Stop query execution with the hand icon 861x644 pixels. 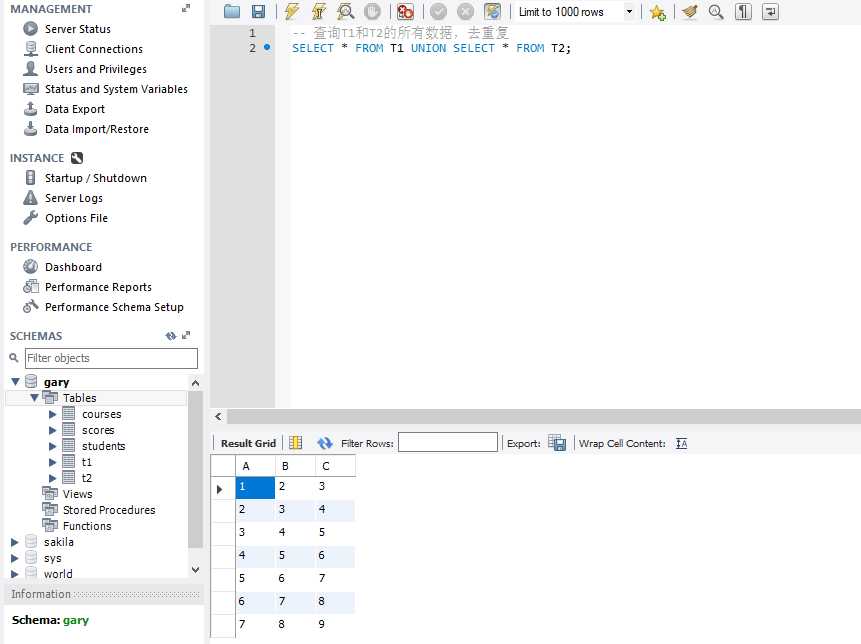372,12
